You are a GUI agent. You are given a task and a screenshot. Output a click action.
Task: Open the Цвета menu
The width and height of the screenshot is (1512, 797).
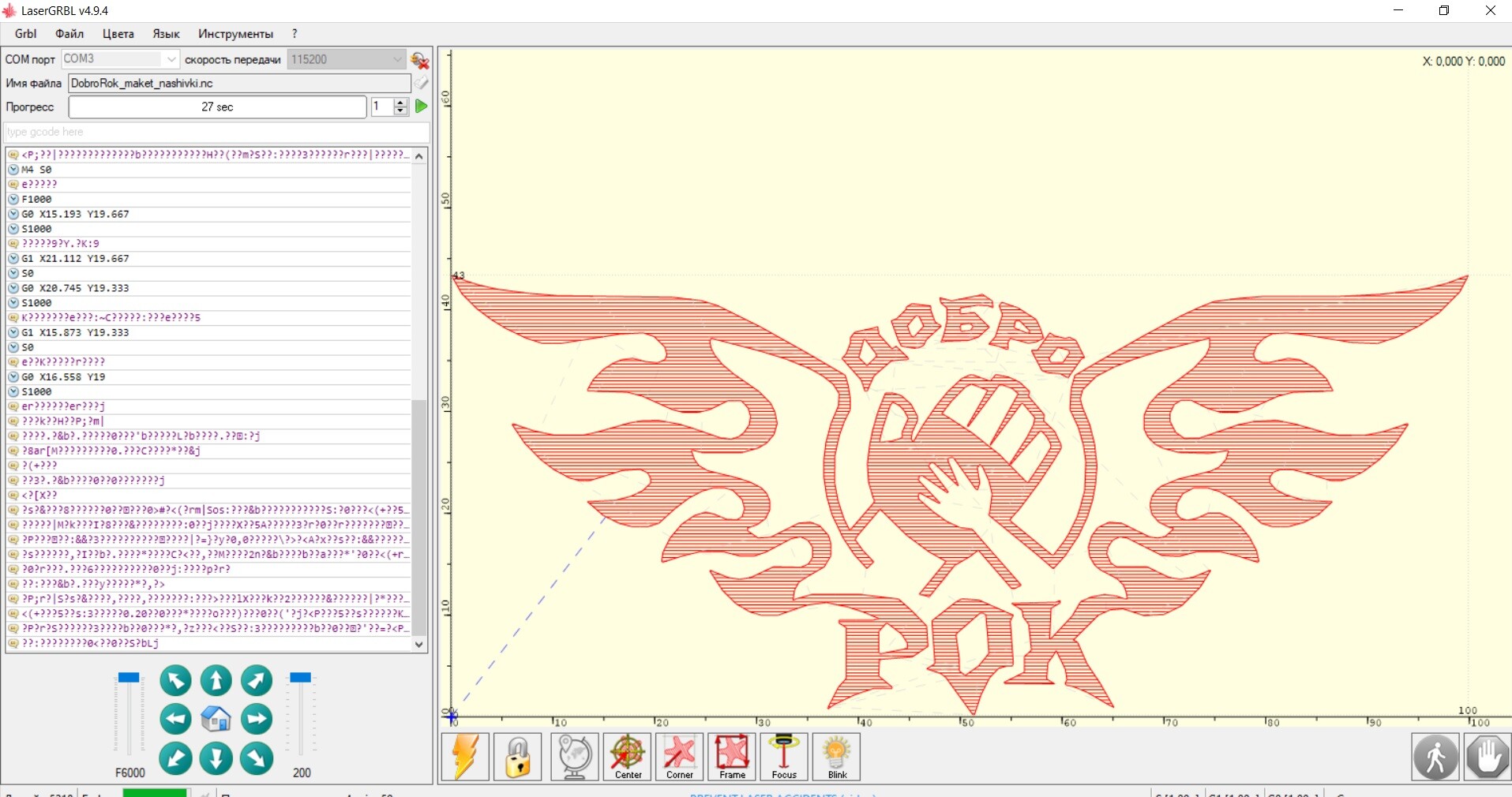tap(118, 34)
